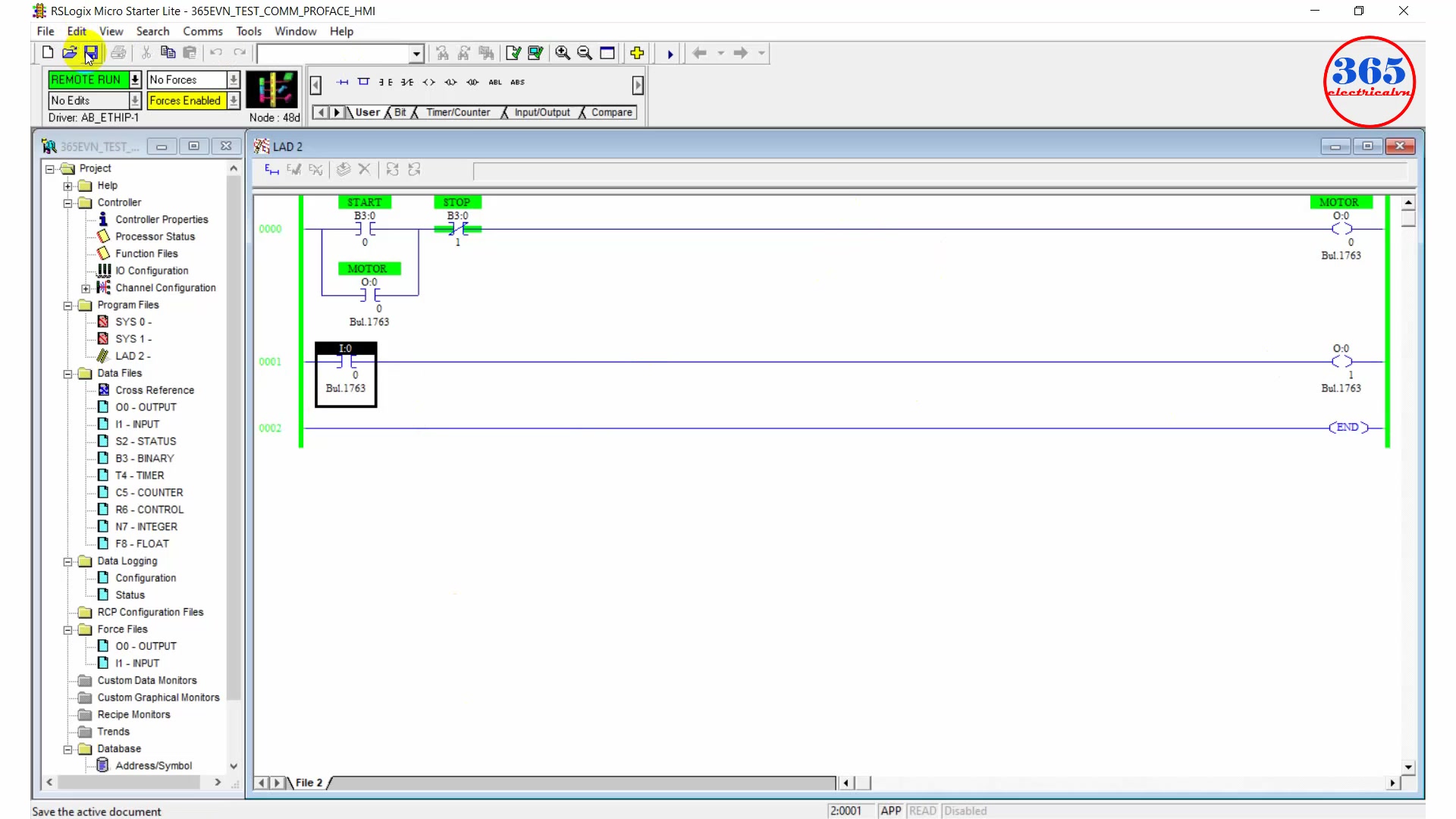The image size is (1456, 819).
Task: Click the Start Rung Edits icon in LAD 2
Action: coord(271,170)
